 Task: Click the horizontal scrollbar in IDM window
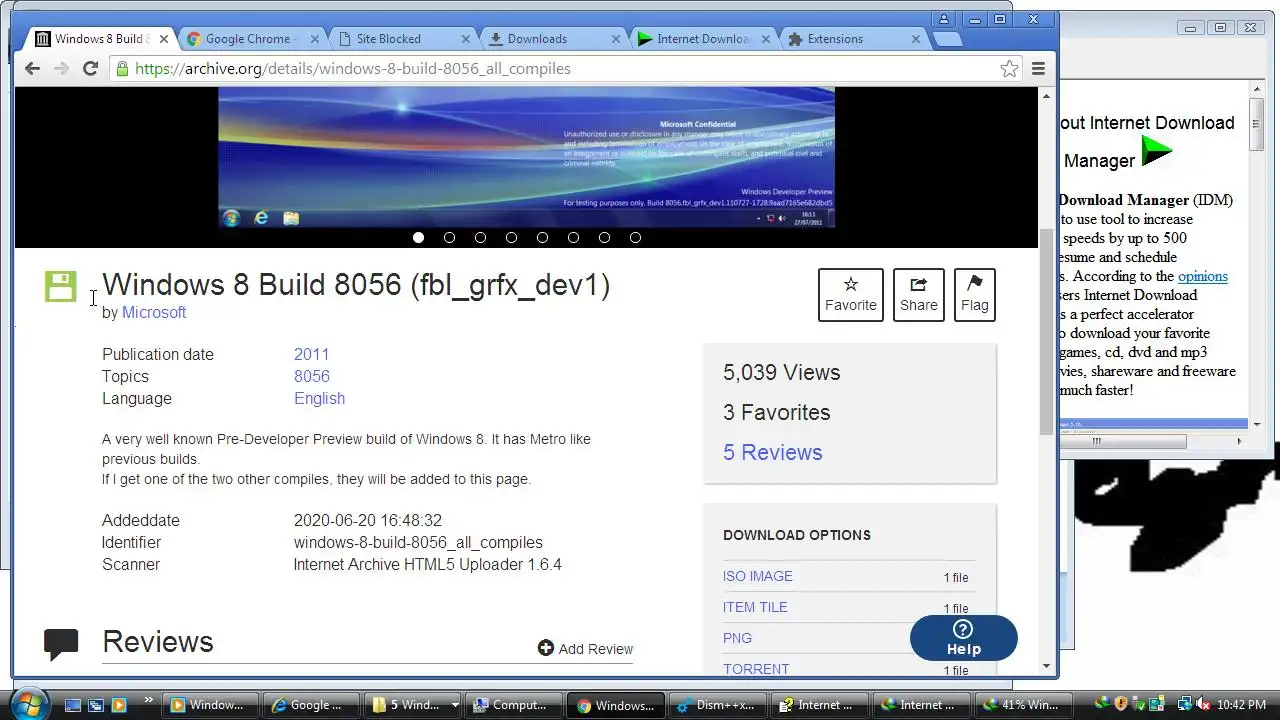[x=1124, y=441]
